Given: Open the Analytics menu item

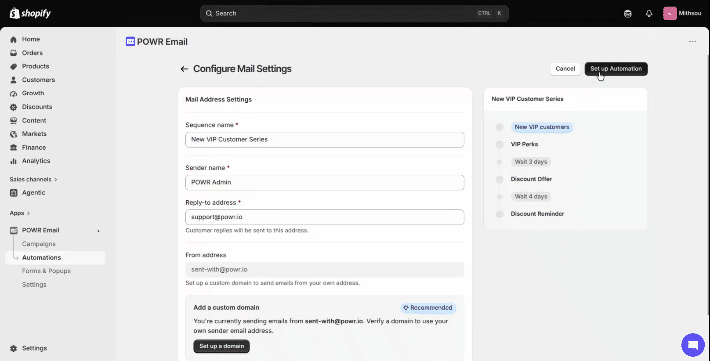Looking at the screenshot, I should [36, 161].
